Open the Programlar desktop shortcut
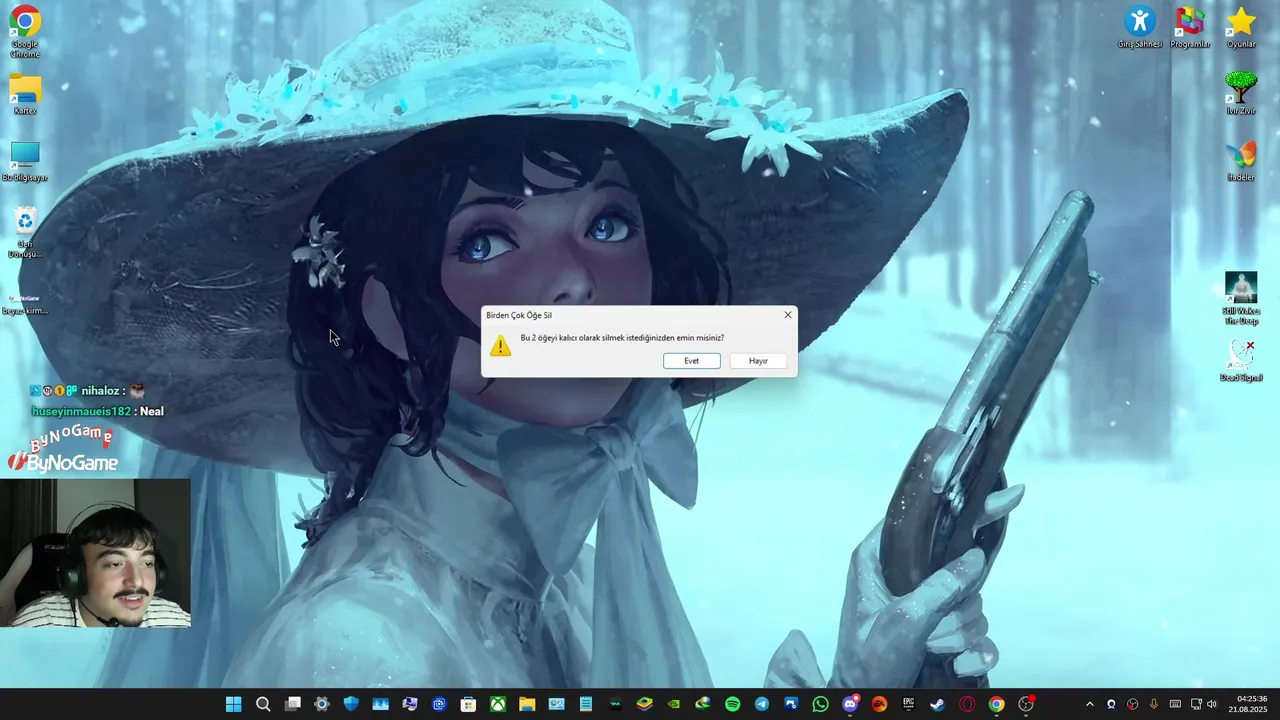This screenshot has height=720, width=1280. [1190, 27]
